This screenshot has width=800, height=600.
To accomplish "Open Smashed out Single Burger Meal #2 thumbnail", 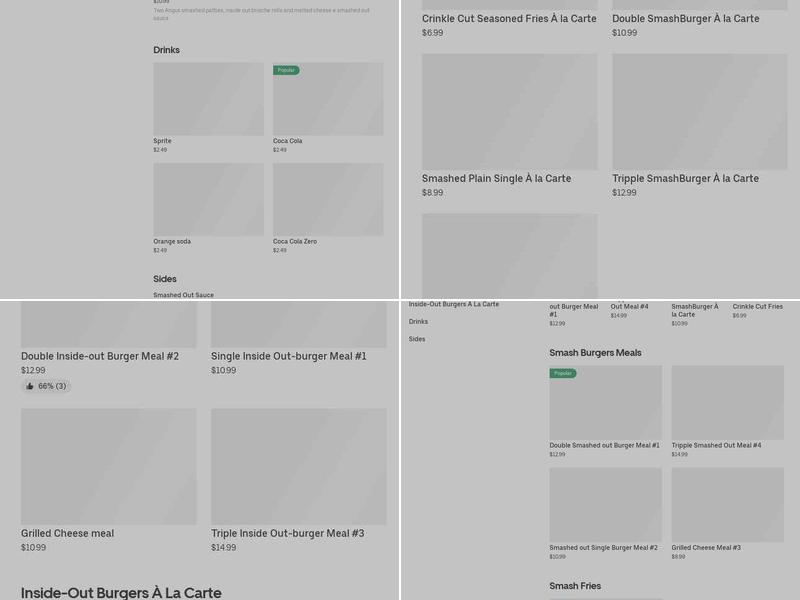I will (x=606, y=505).
